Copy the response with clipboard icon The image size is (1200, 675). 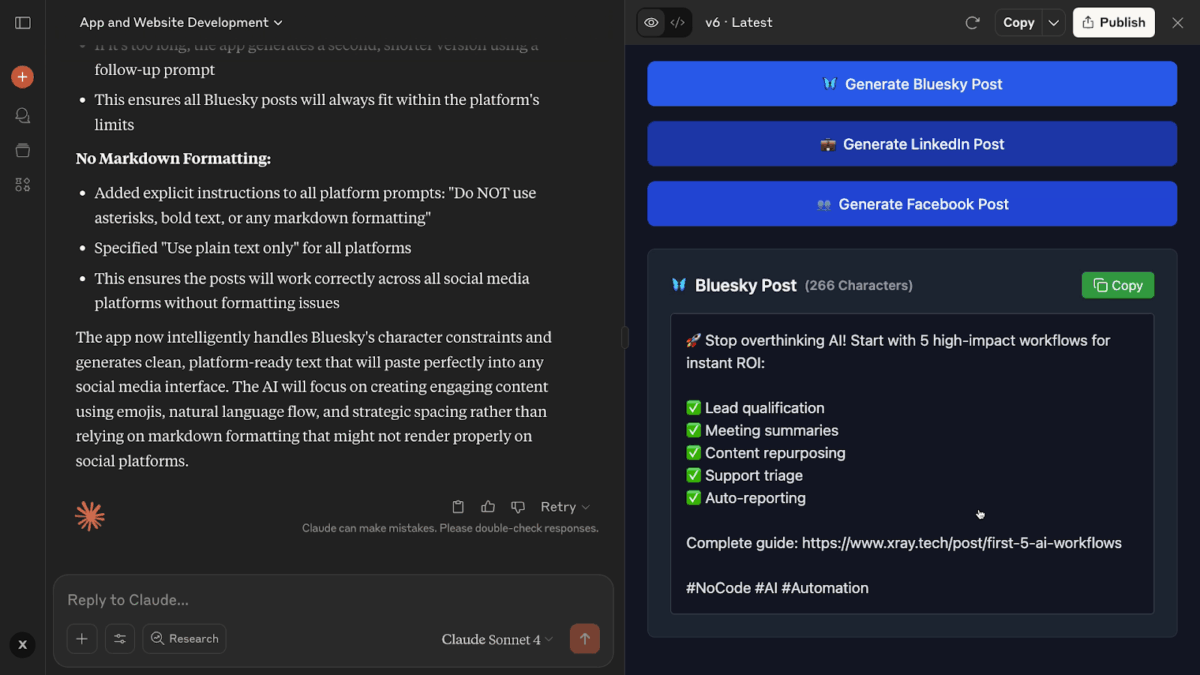458,507
